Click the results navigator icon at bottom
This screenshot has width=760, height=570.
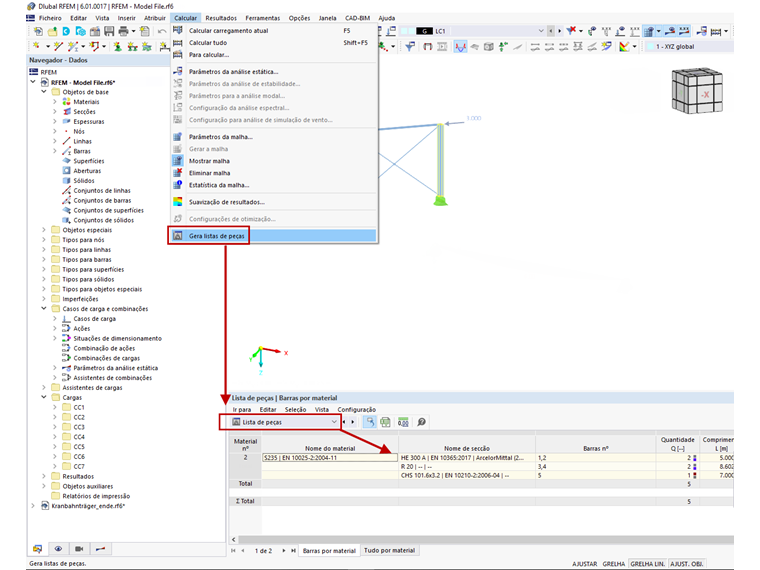[100, 549]
